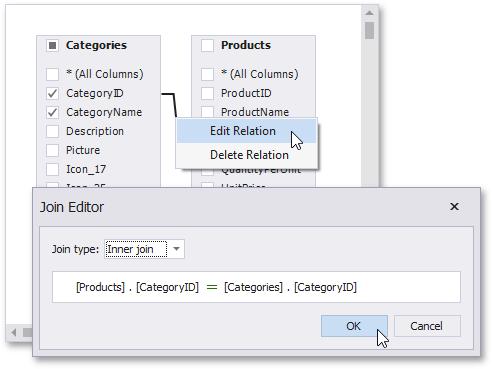Close the Join Editor dialog
The height and width of the screenshot is (369, 492).
click(454, 207)
